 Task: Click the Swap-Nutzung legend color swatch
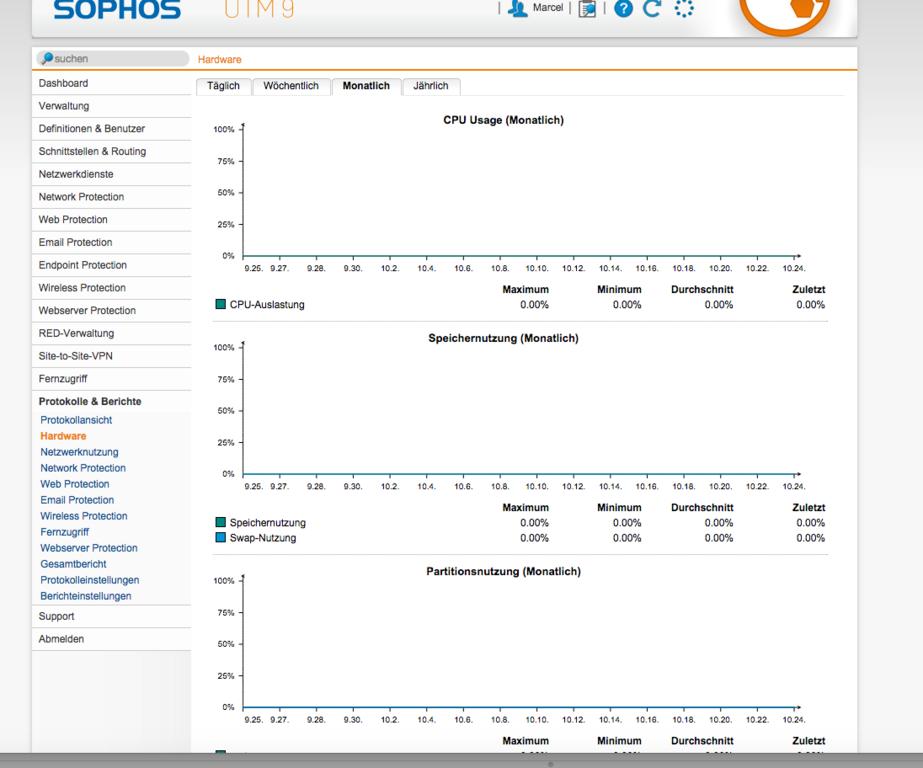point(221,537)
